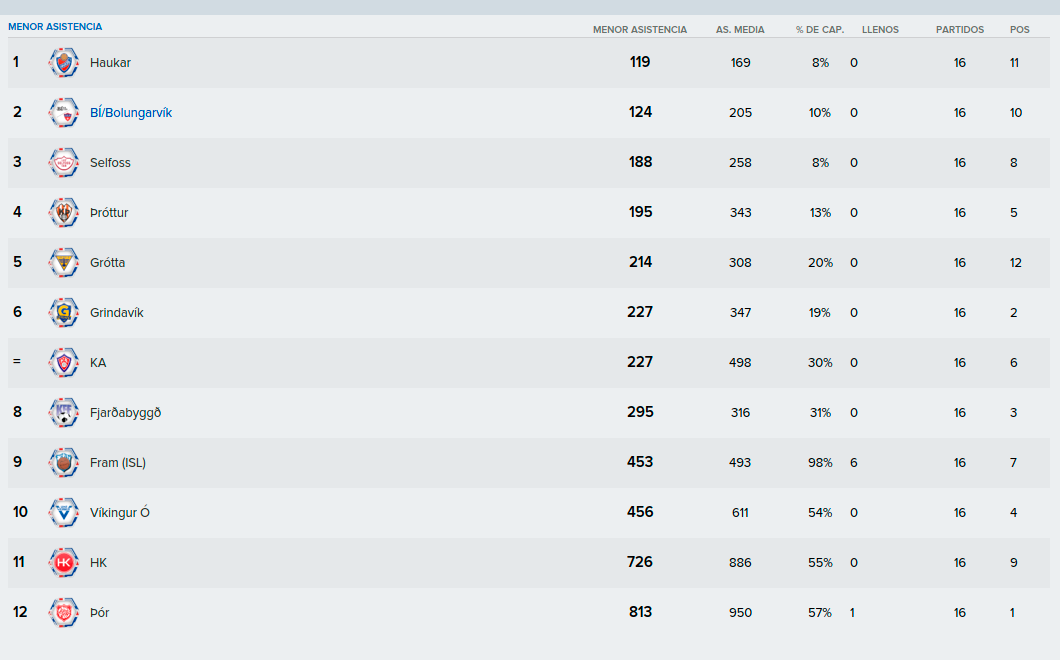Screen dimensions: 1060x660
Task: Click the Grindavík club logo
Action: tap(64, 313)
